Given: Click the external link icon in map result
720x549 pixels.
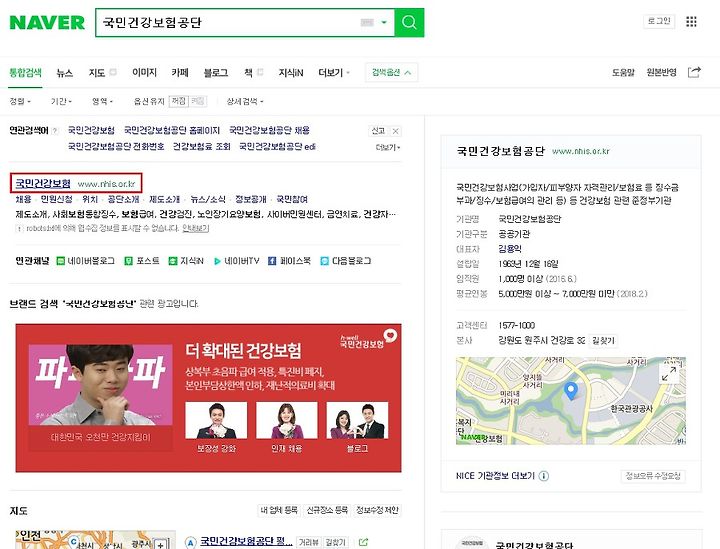Looking at the screenshot, I should [363, 542].
